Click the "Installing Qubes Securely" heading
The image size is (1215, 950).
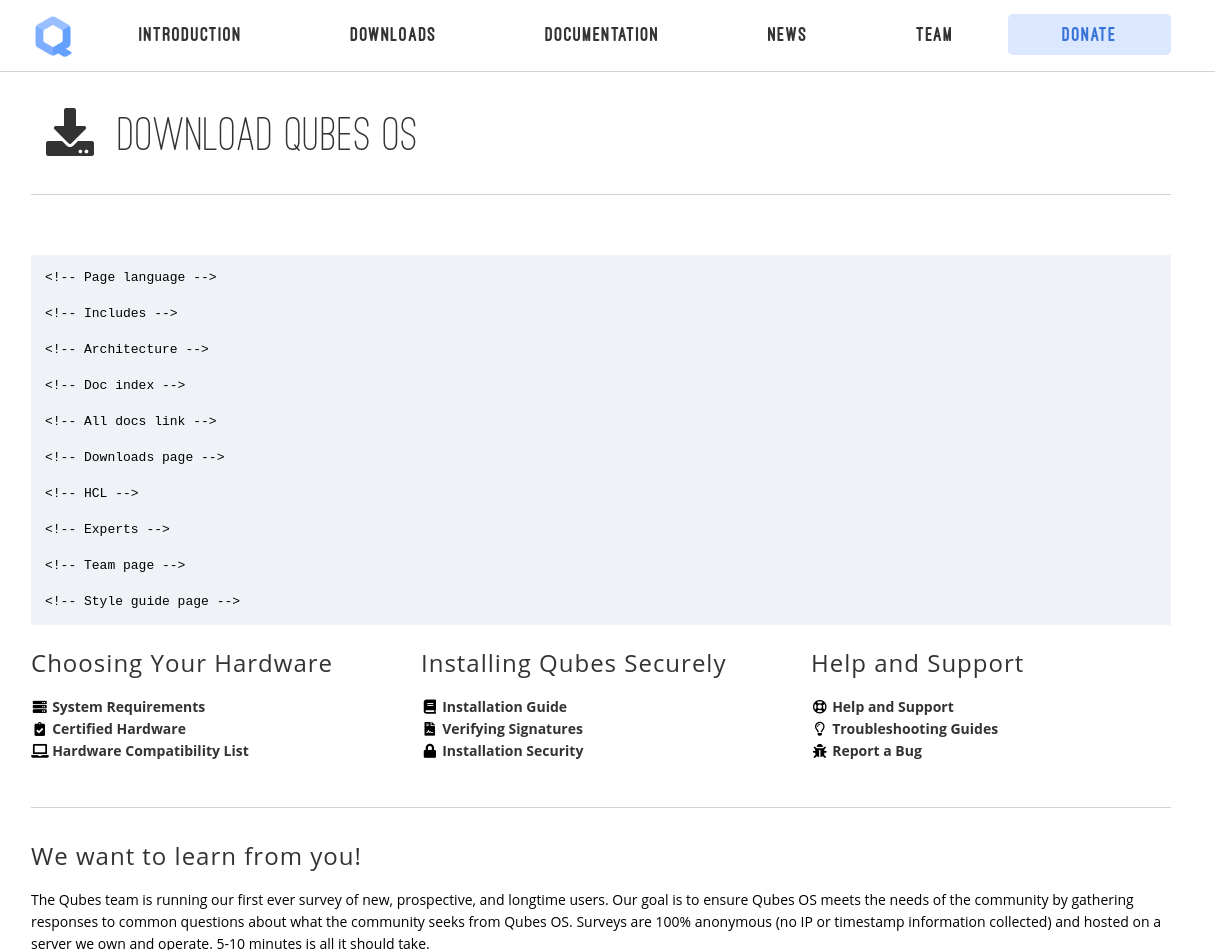[574, 663]
